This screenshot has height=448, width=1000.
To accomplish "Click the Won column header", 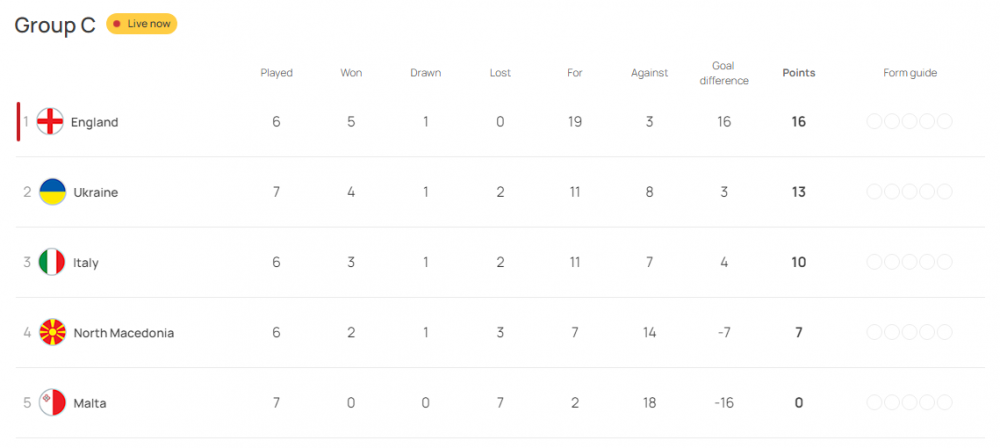I will click(x=351, y=73).
